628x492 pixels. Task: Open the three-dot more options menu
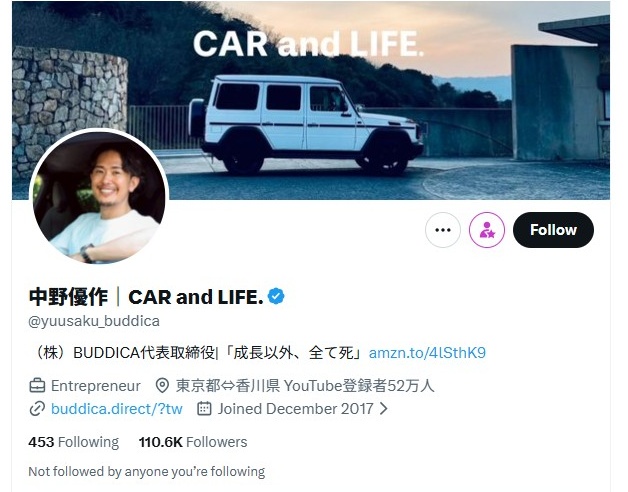(x=443, y=230)
